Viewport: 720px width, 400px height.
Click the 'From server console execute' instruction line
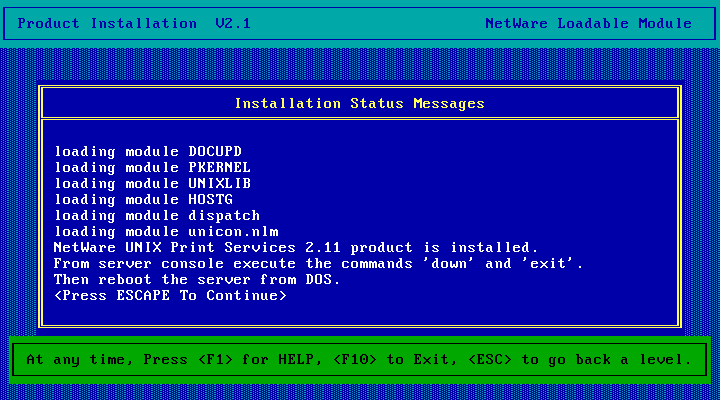click(318, 264)
